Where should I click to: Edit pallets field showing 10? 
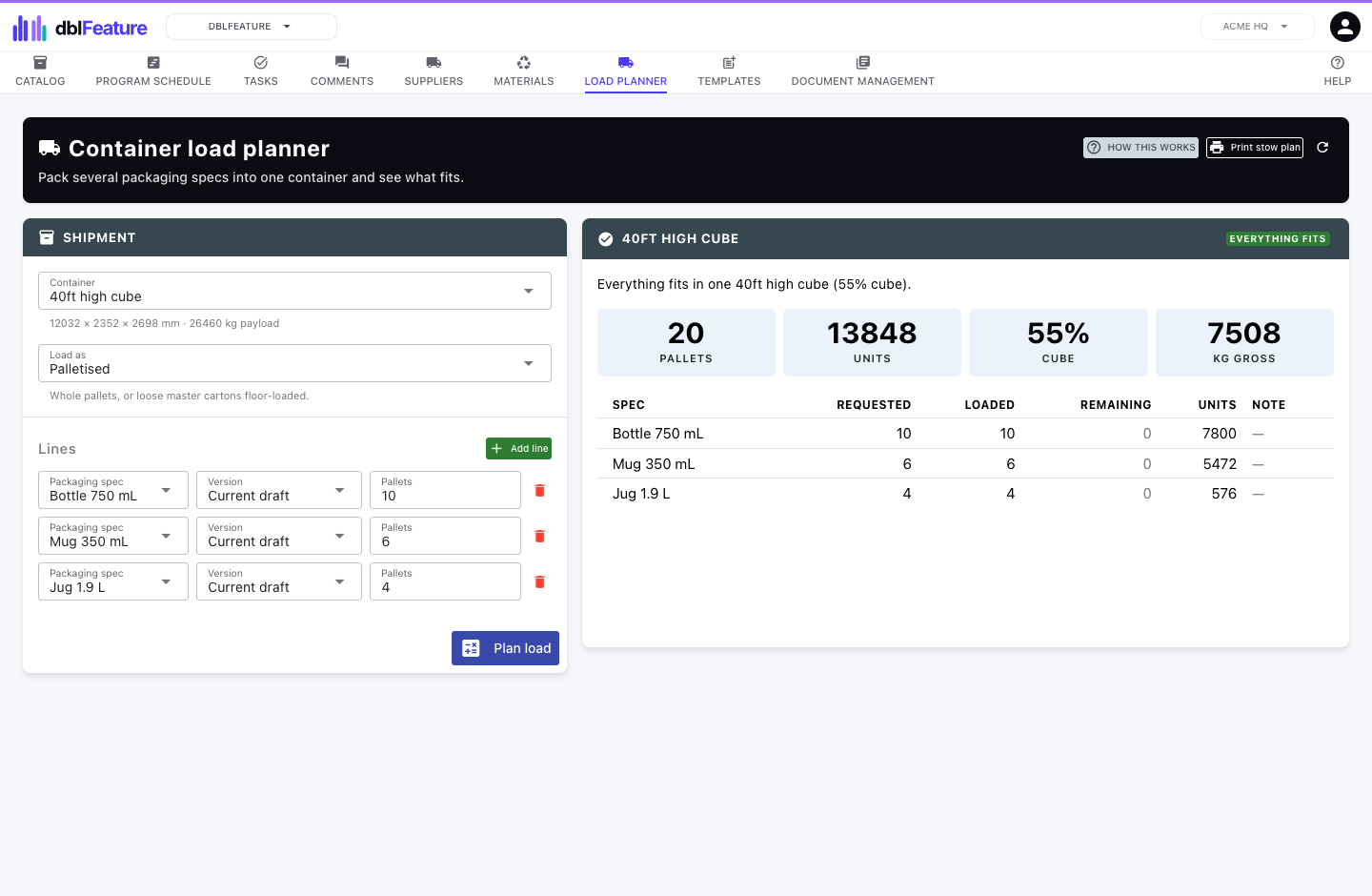point(445,490)
